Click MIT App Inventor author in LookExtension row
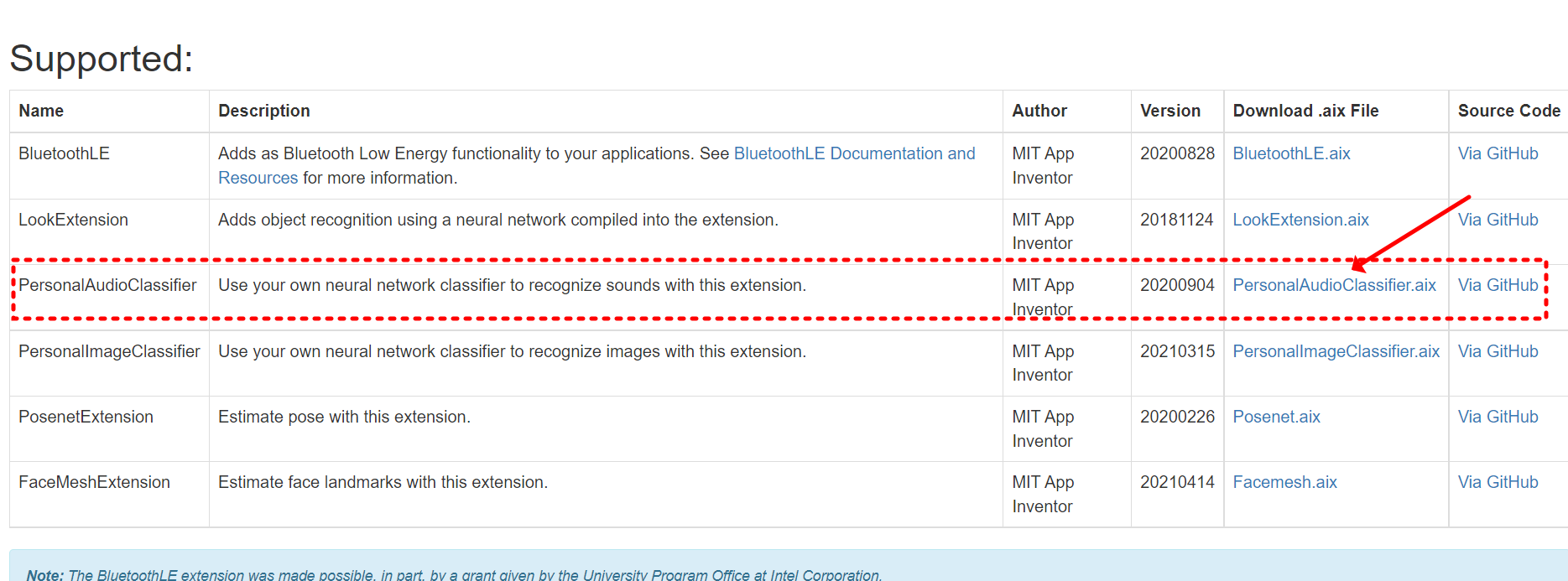 click(1043, 231)
